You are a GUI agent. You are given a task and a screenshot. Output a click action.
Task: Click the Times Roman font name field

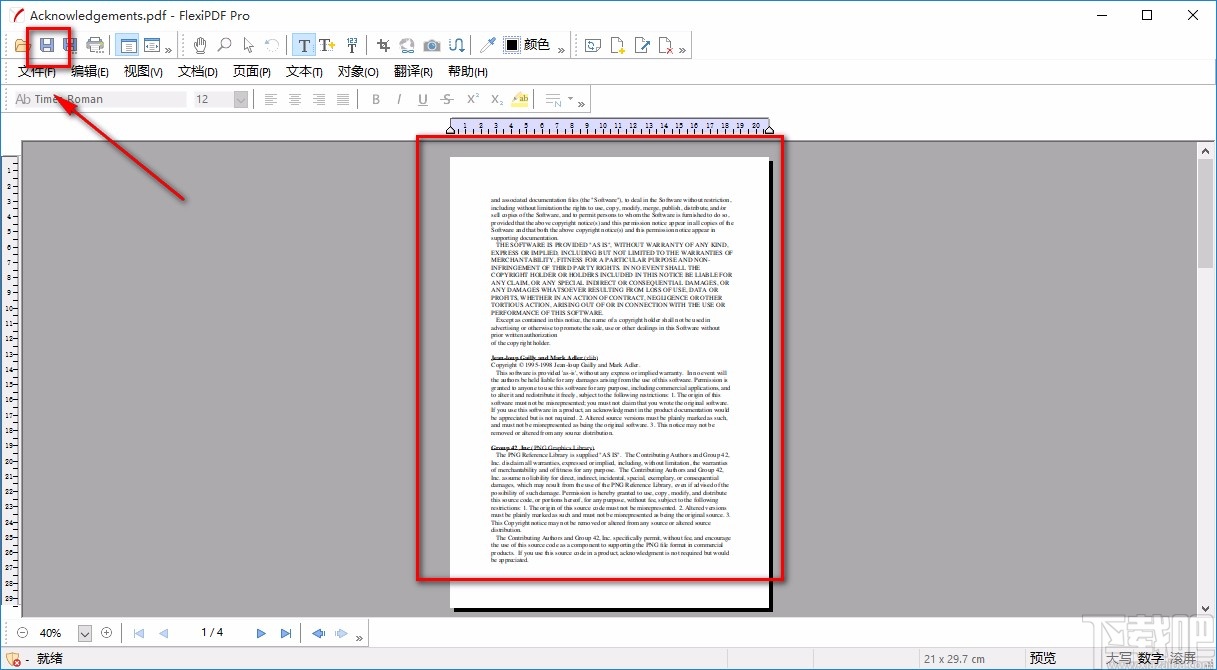[x=100, y=99]
